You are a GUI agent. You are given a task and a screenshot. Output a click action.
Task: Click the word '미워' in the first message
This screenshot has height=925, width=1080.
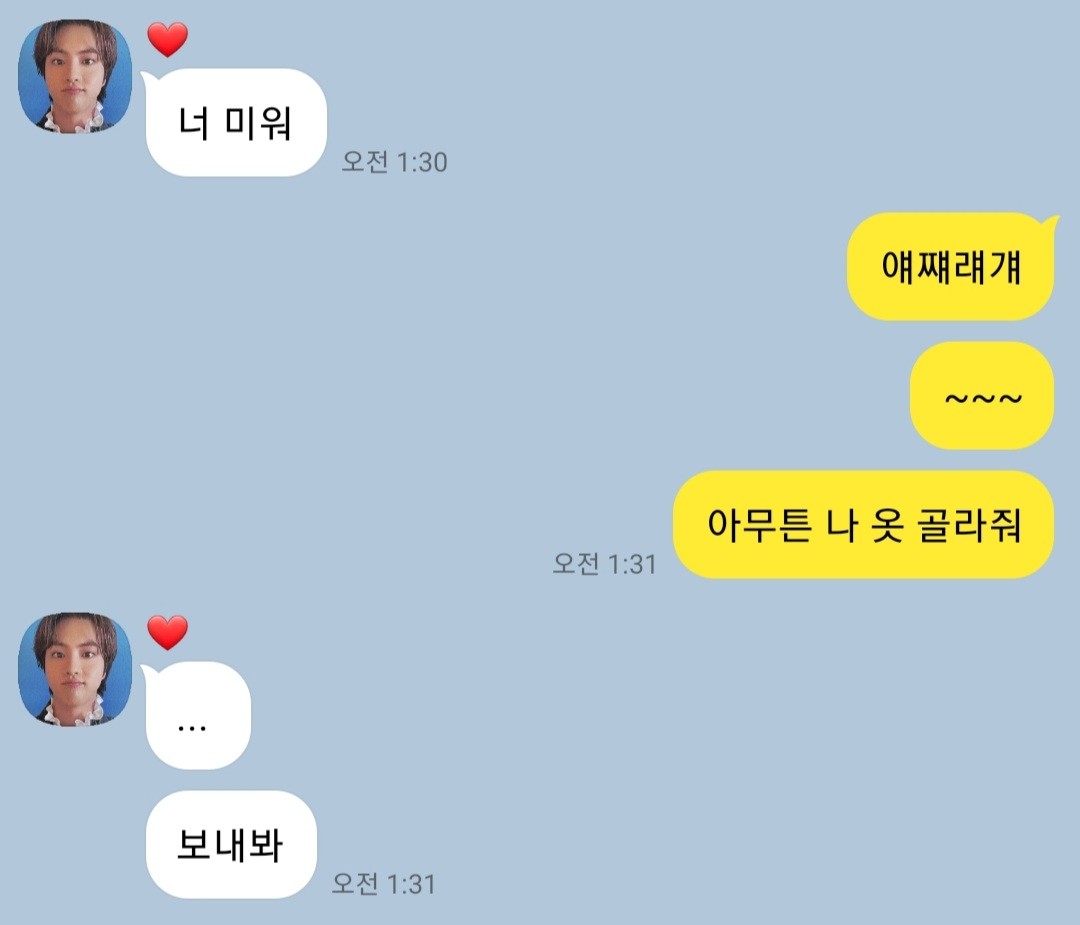258,123
